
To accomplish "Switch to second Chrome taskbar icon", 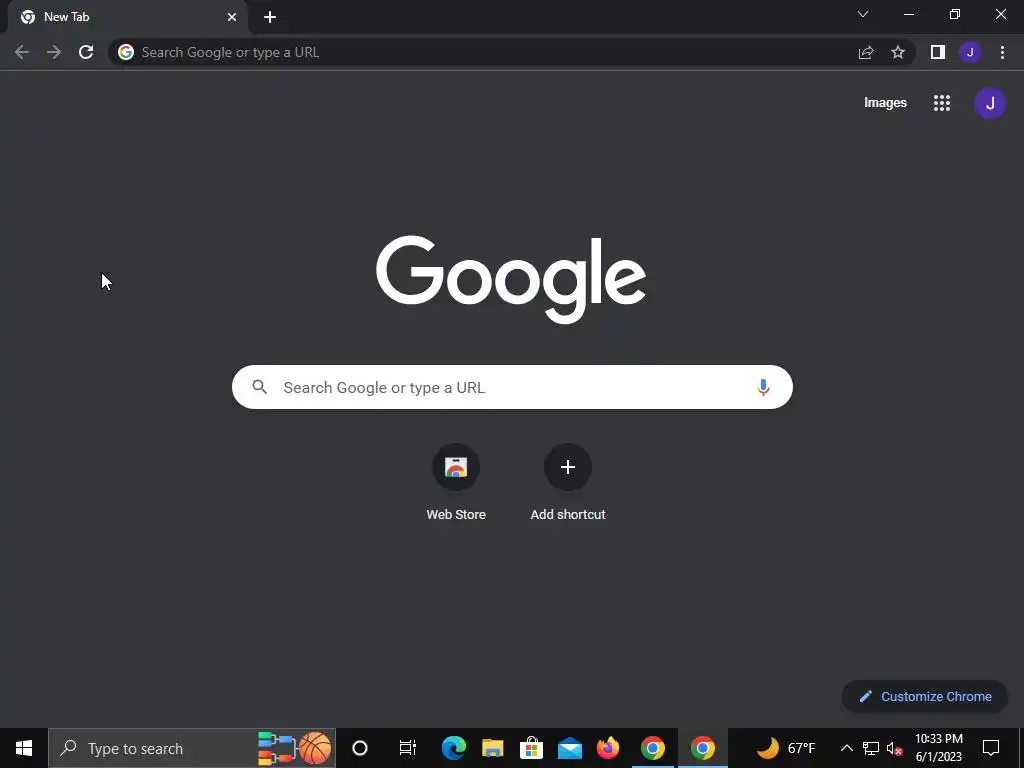I will [x=703, y=748].
